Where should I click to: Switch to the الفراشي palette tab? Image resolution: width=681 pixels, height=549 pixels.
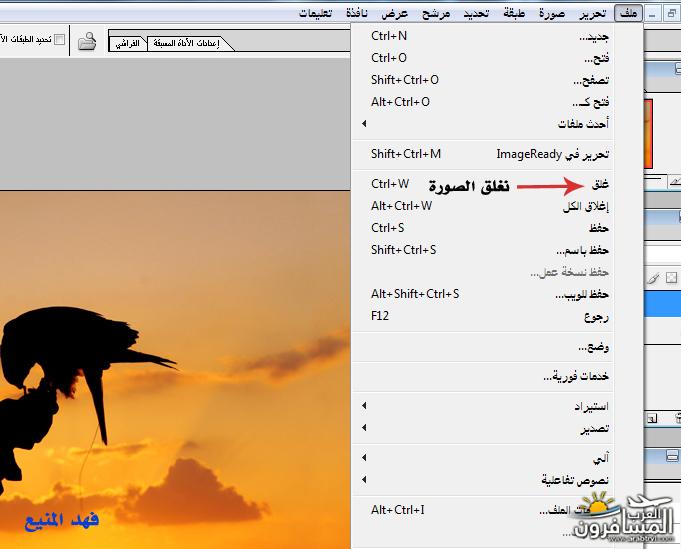tap(128, 43)
